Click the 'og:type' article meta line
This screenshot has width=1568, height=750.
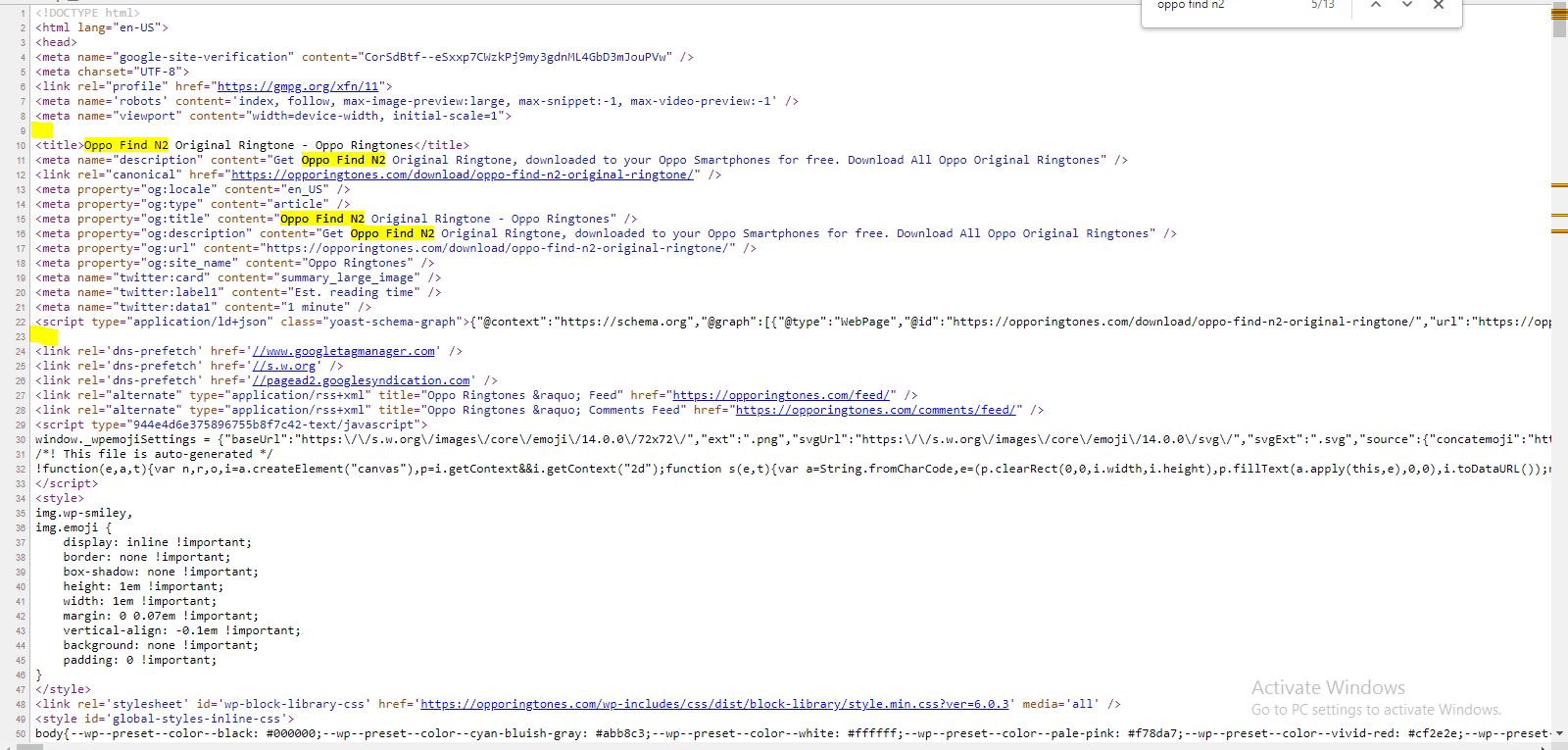tap(193, 204)
